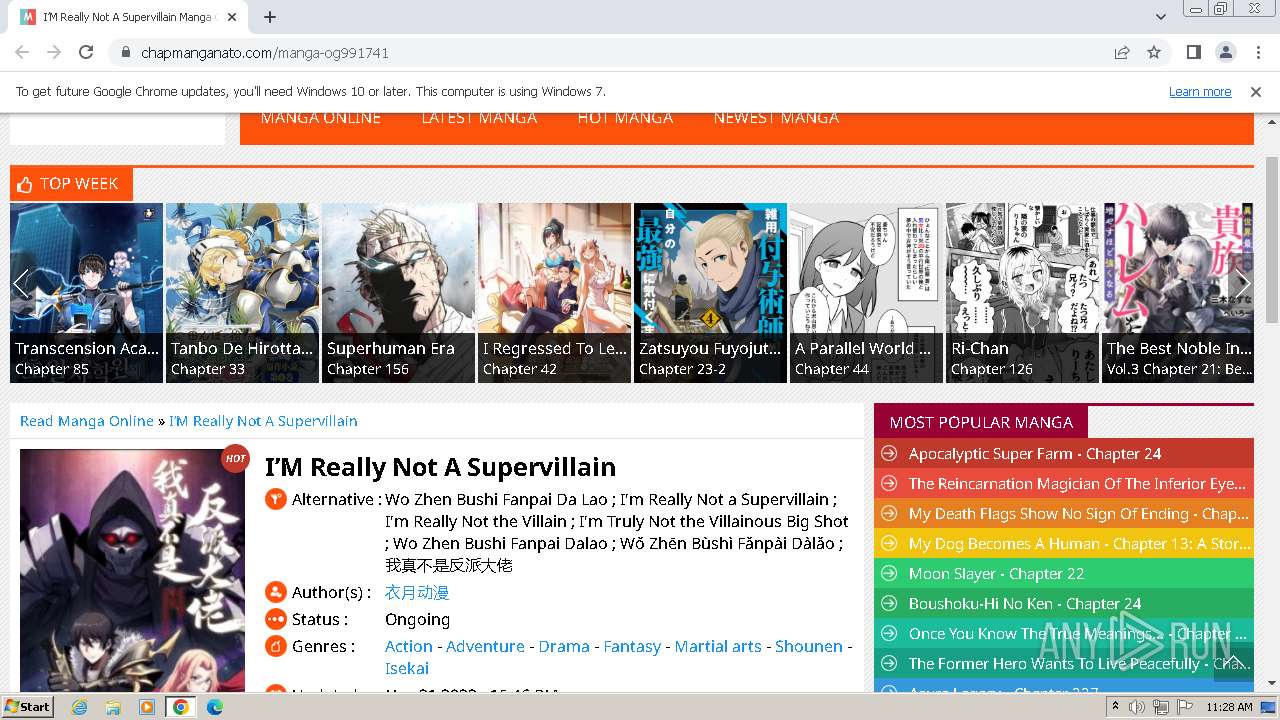
Task: Select the Shounen genre link
Action: [809, 647]
